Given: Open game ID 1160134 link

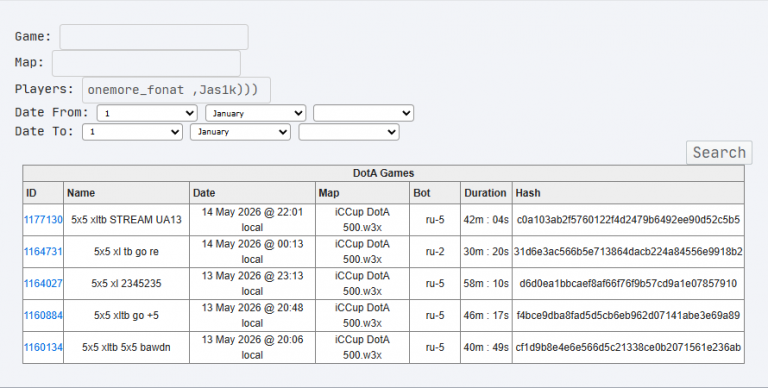Looking at the screenshot, I should (x=43, y=347).
